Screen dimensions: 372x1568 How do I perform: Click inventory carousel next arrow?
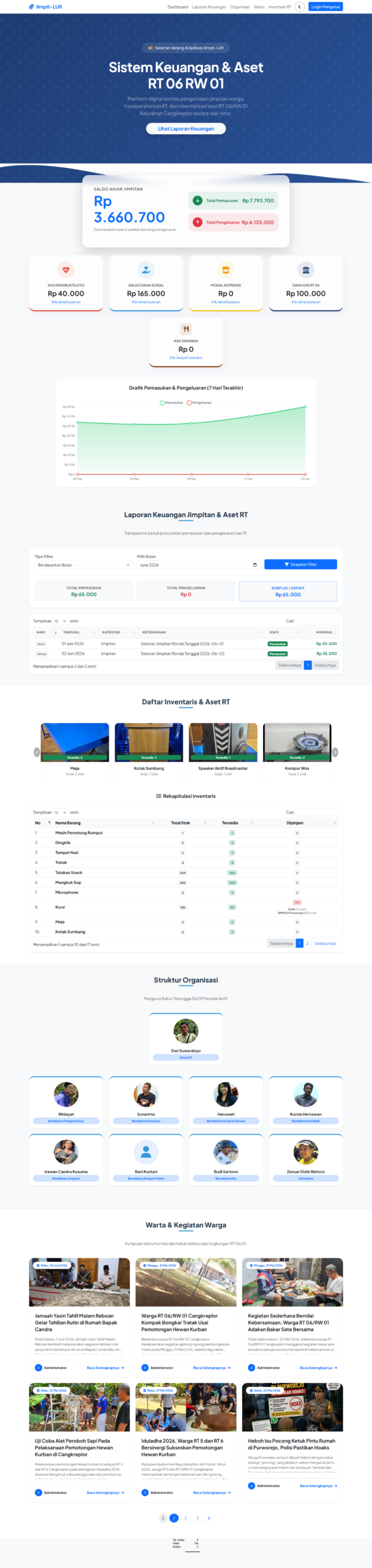(x=335, y=752)
